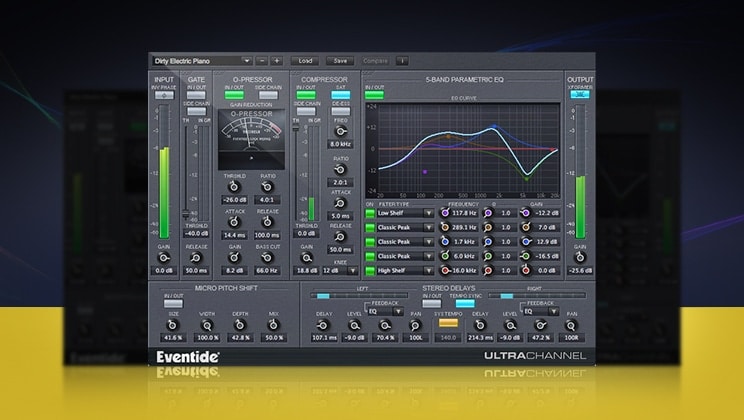This screenshot has width=744, height=420.
Task: Open filter type dropdown for 289.1 Hz band
Action: 406,227
